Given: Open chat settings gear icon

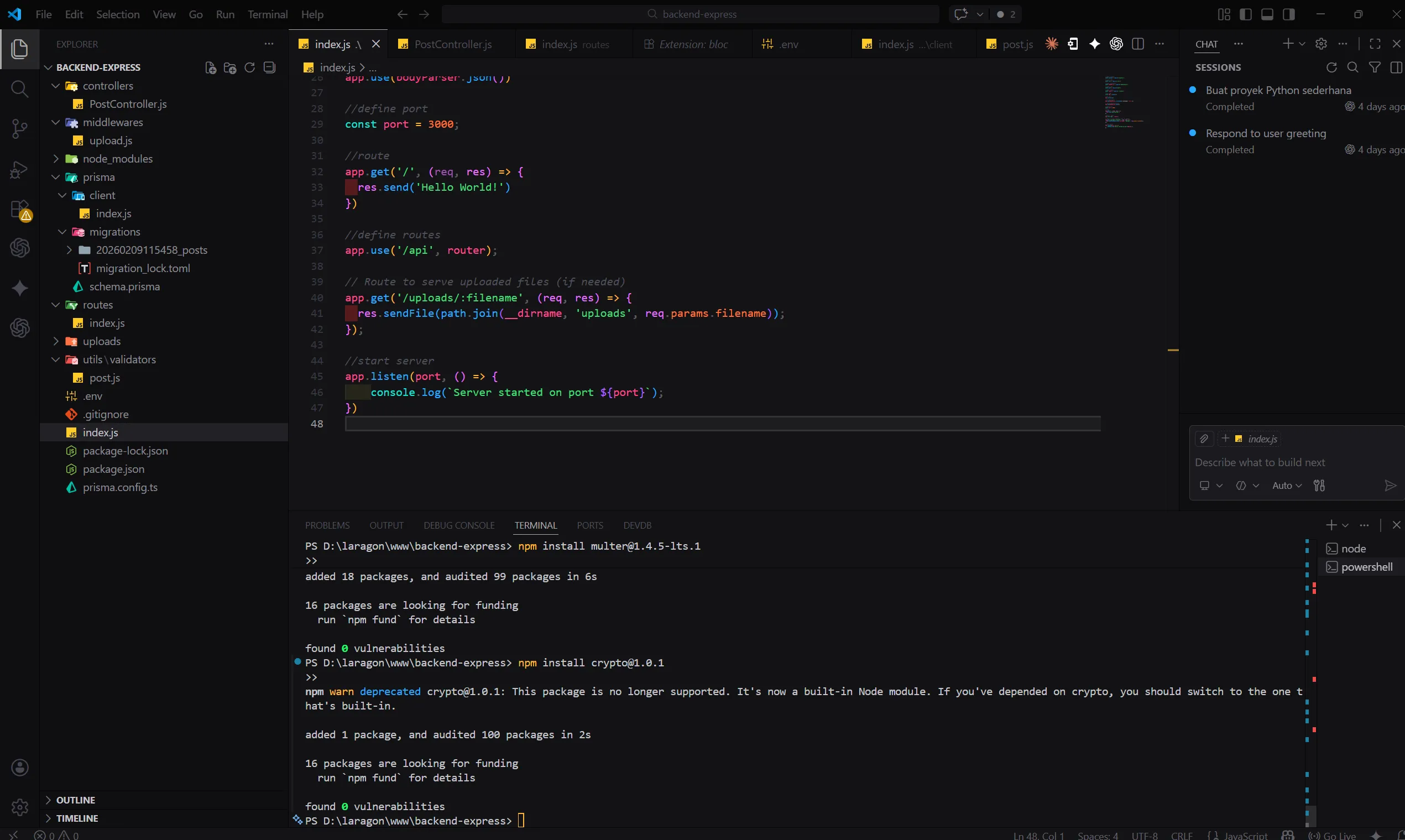Looking at the screenshot, I should pos(1322,44).
